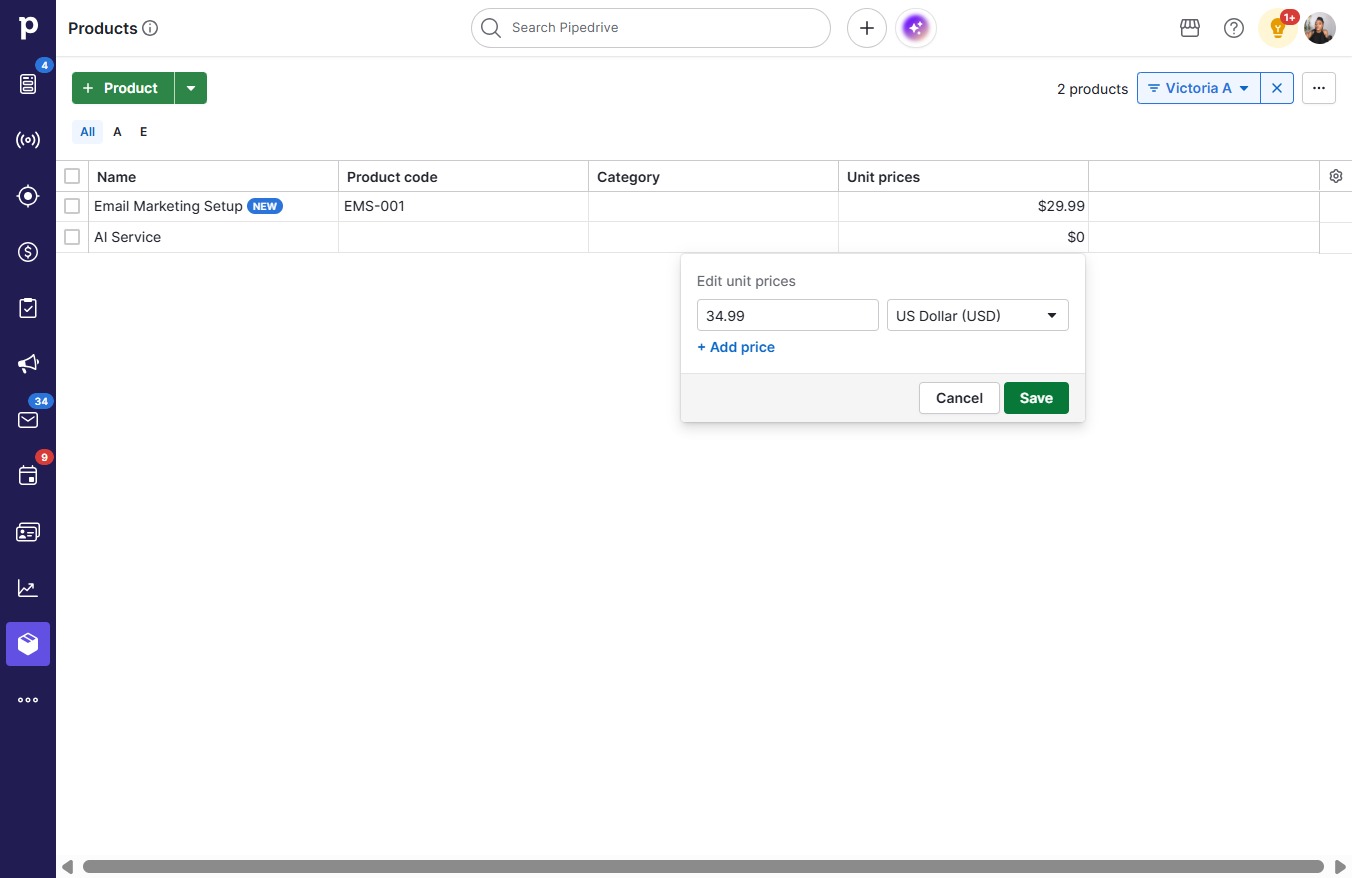Toggle the select all products checkbox

(72, 176)
